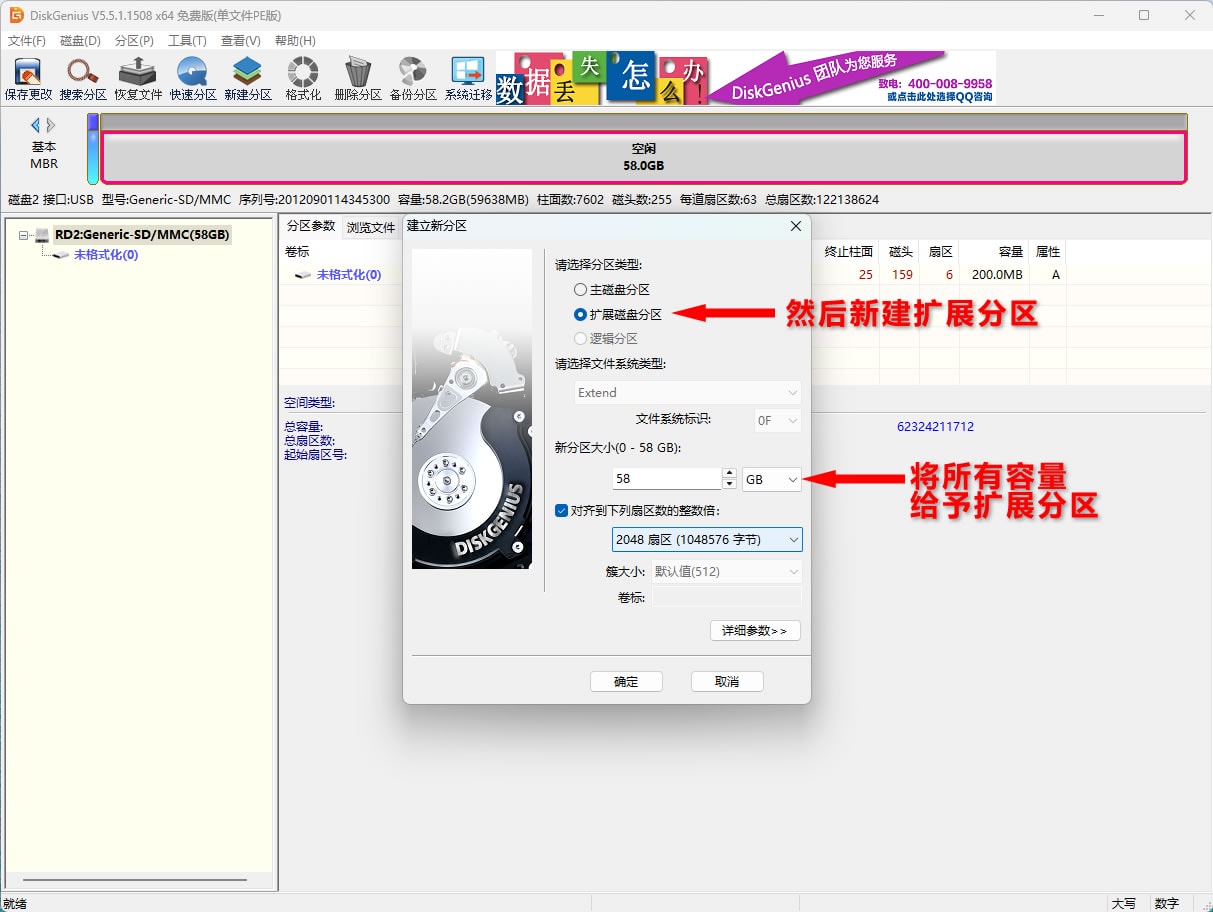
Task: Open the 系统迁移 system migration tool
Action: click(x=468, y=79)
